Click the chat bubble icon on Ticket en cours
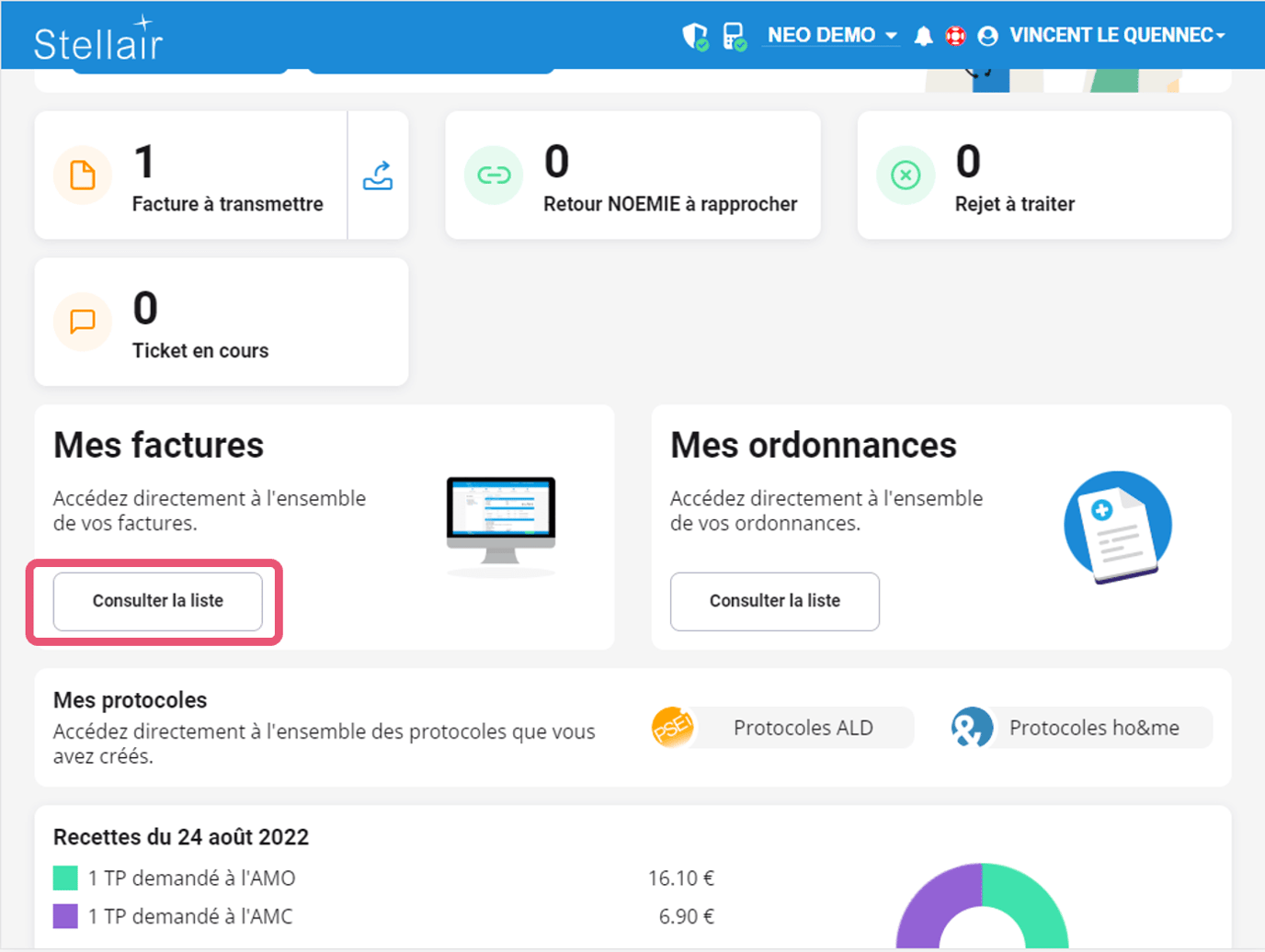The image size is (1265, 952). [x=81, y=321]
